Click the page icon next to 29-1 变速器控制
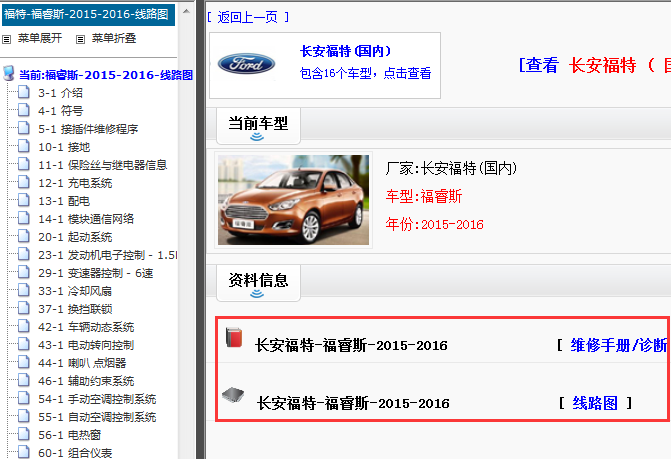 24,272
